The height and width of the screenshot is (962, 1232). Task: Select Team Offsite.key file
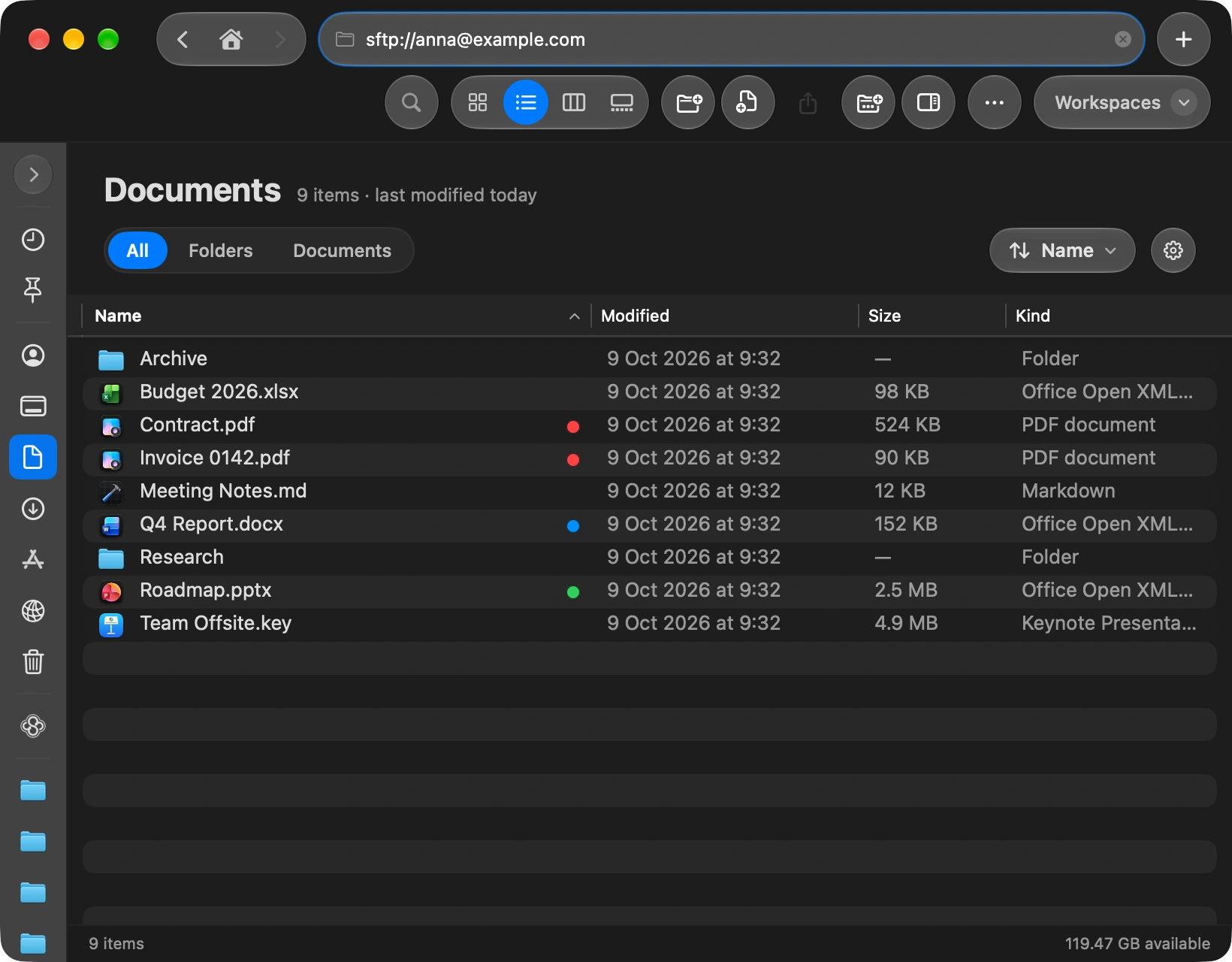(650, 623)
